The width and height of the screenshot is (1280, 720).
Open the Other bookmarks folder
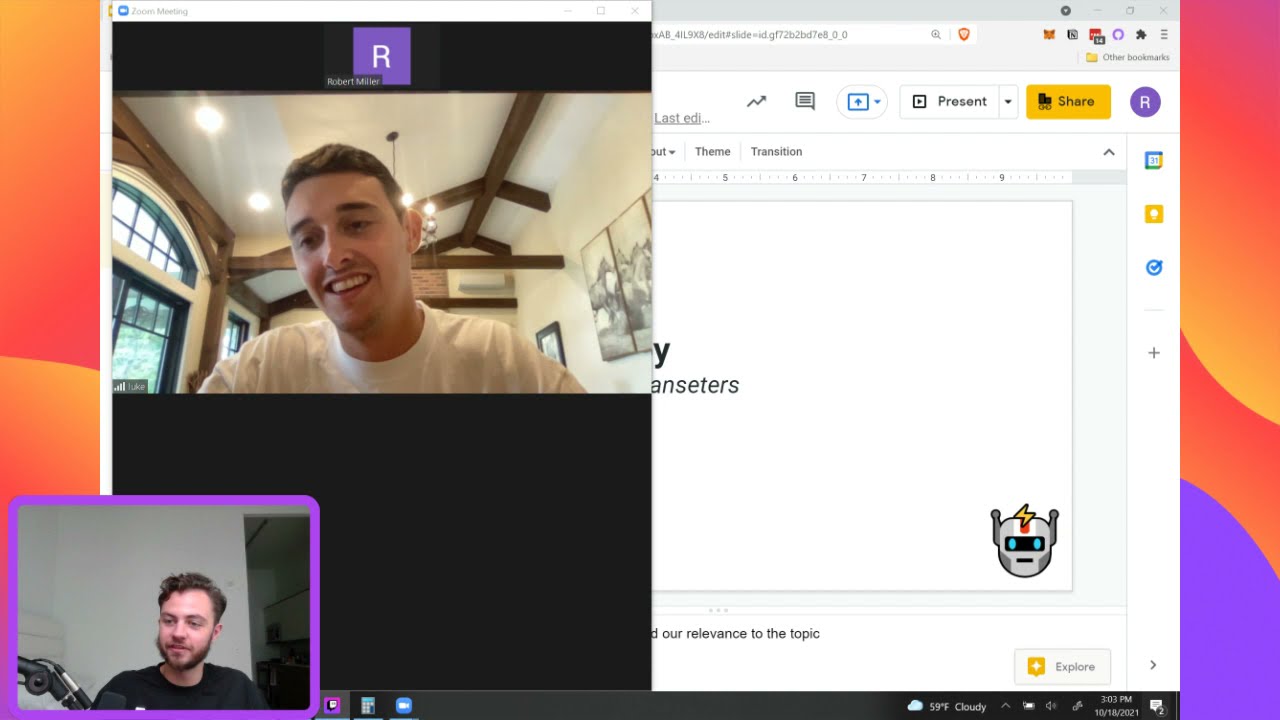(1127, 58)
